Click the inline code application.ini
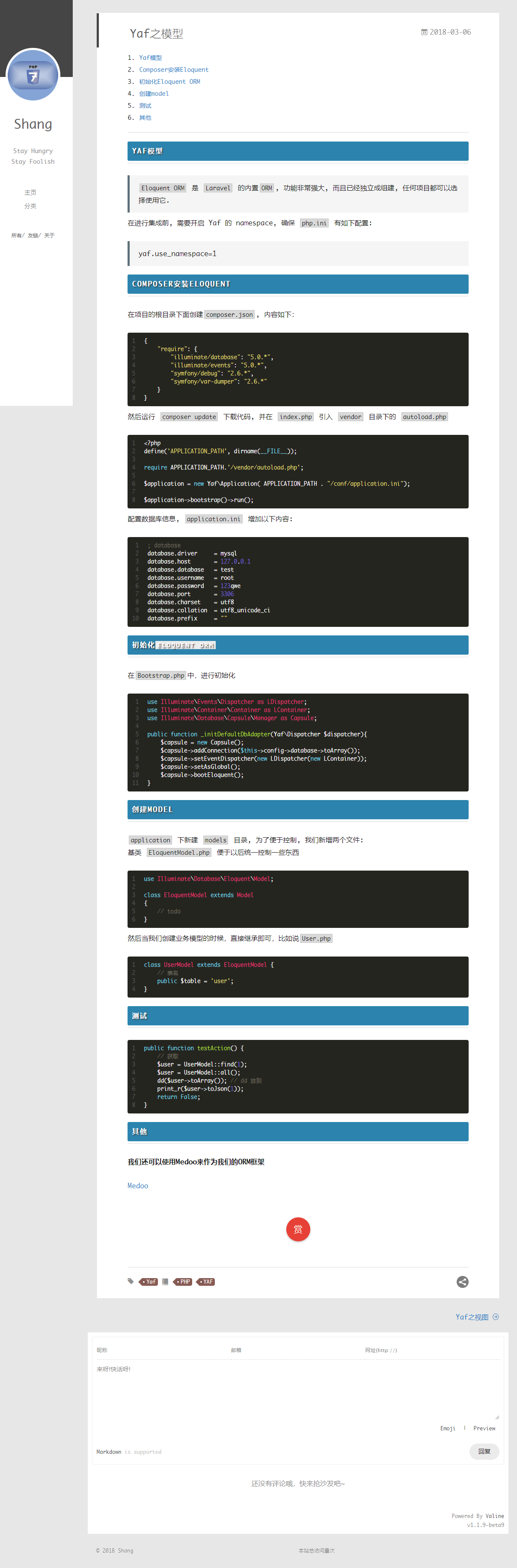517x1568 pixels. point(214,519)
